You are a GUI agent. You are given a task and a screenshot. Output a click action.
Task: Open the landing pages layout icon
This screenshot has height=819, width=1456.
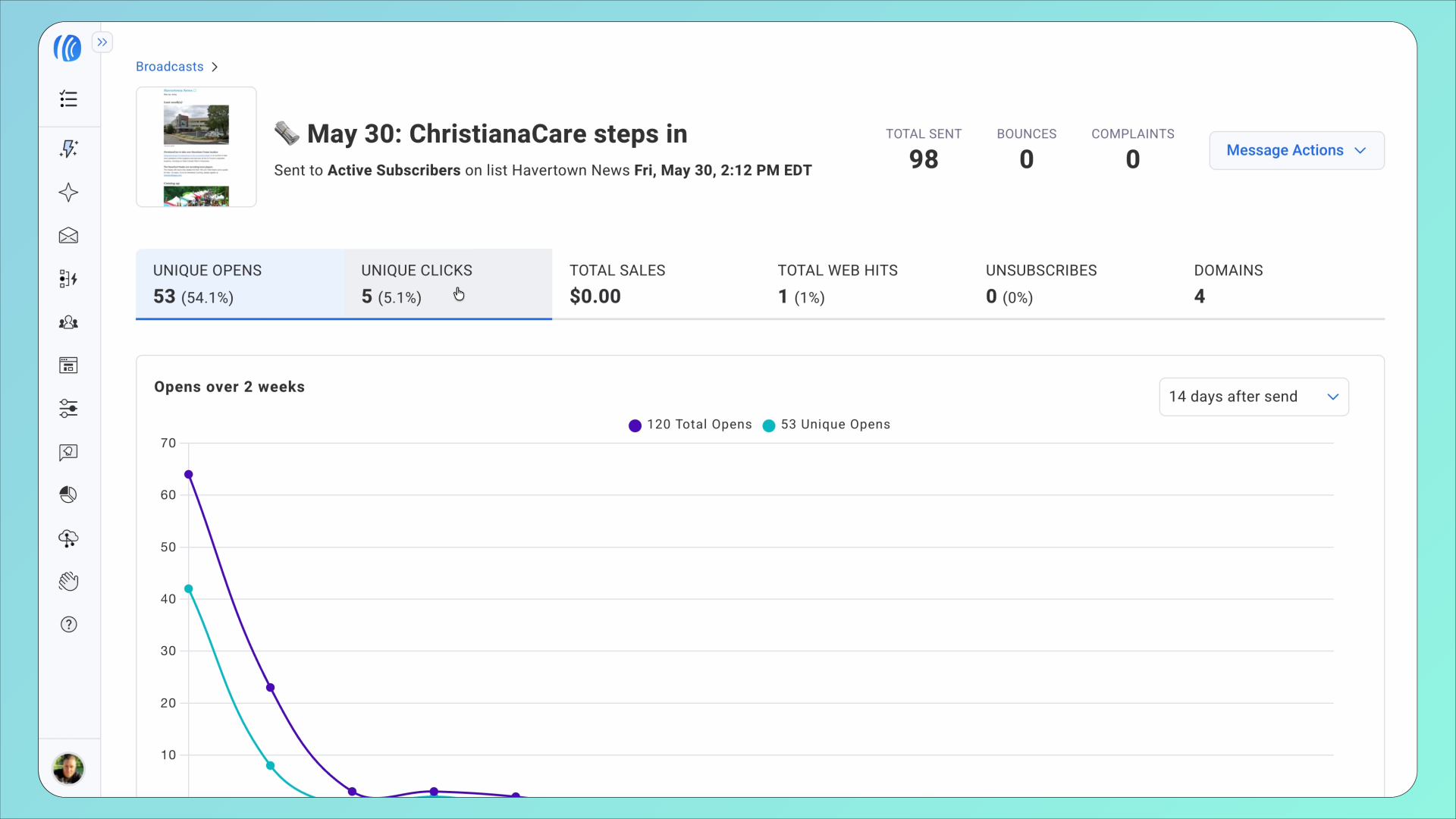[68, 366]
